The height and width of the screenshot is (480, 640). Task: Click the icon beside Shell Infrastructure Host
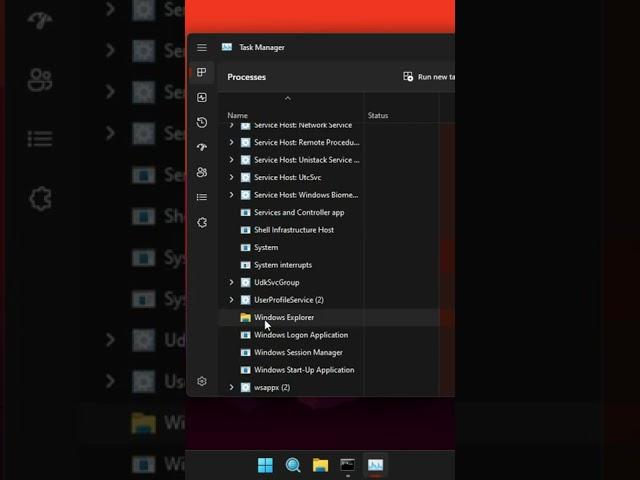pos(245,230)
